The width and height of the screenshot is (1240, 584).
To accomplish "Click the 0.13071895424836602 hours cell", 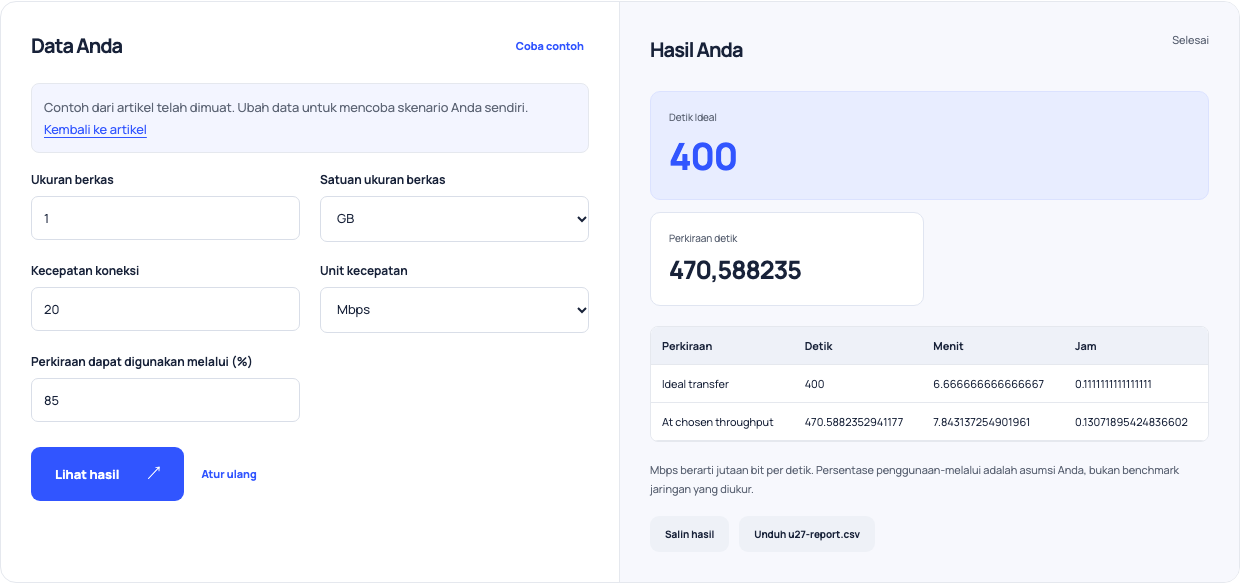I will coord(1131,422).
